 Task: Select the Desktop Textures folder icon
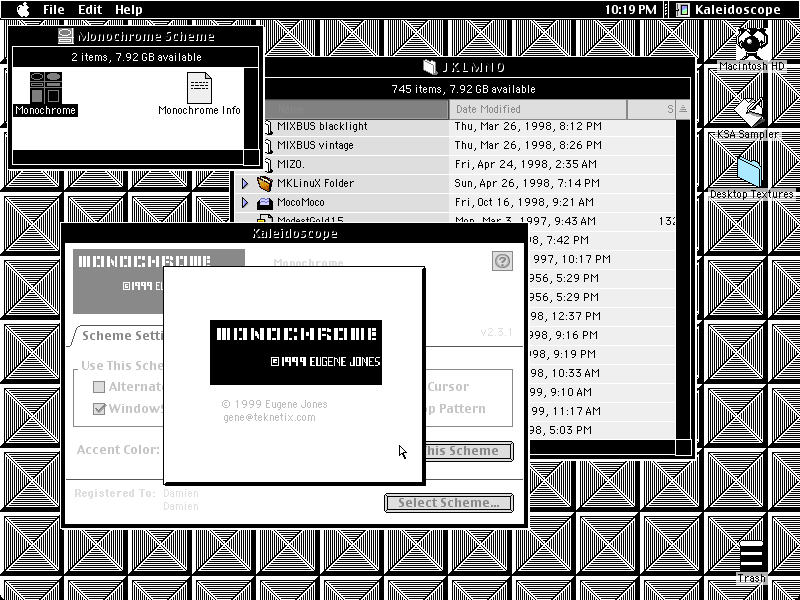(x=749, y=172)
